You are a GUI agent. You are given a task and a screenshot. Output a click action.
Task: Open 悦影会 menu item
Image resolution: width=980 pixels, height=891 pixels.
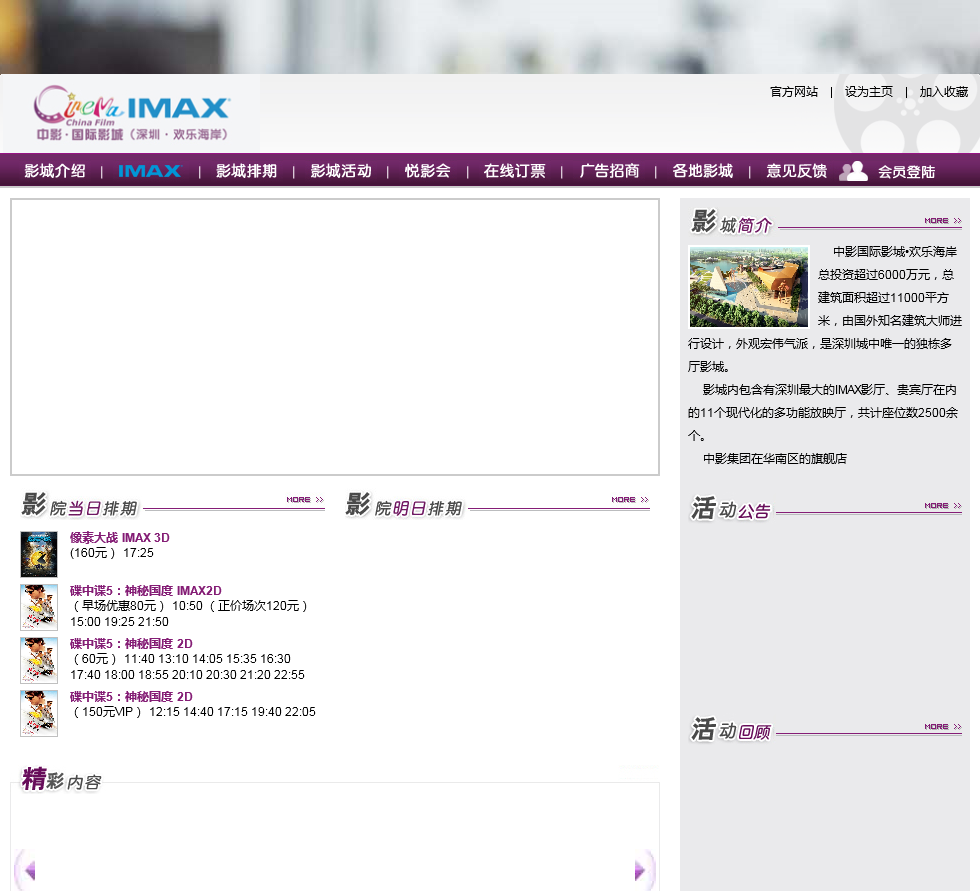click(x=428, y=171)
